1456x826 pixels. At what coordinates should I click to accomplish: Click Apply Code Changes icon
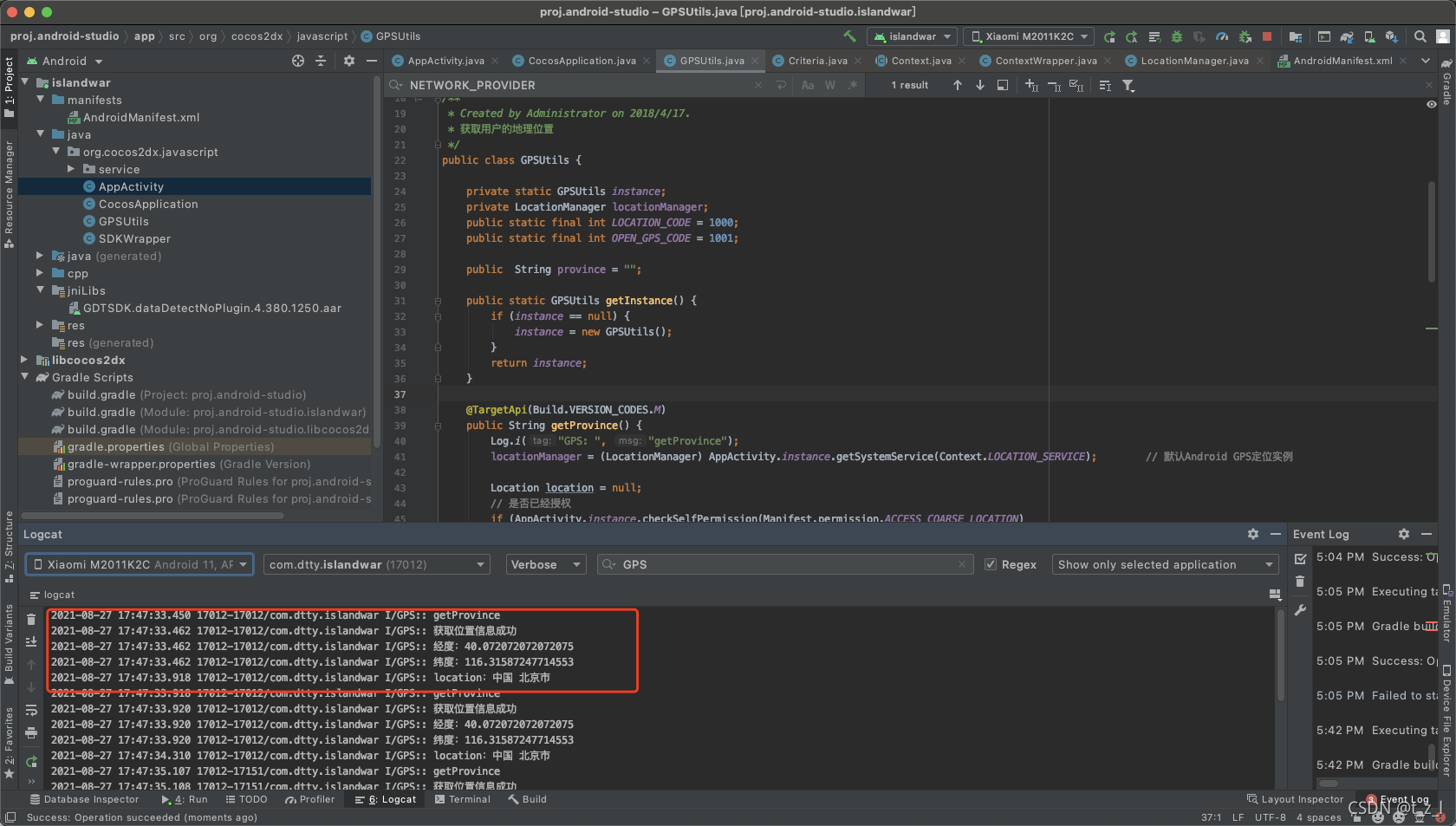(1154, 36)
